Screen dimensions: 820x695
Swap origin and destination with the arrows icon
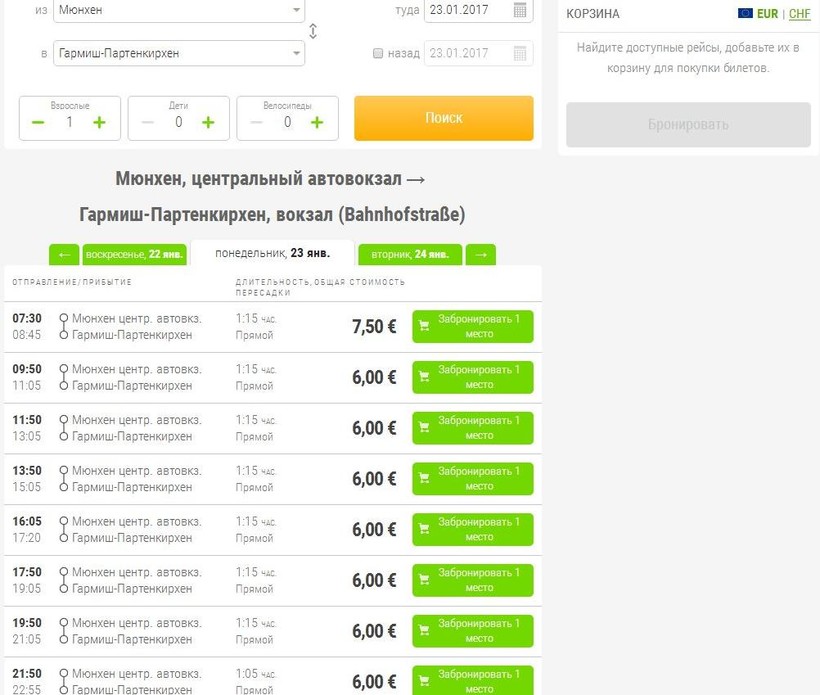[313, 31]
